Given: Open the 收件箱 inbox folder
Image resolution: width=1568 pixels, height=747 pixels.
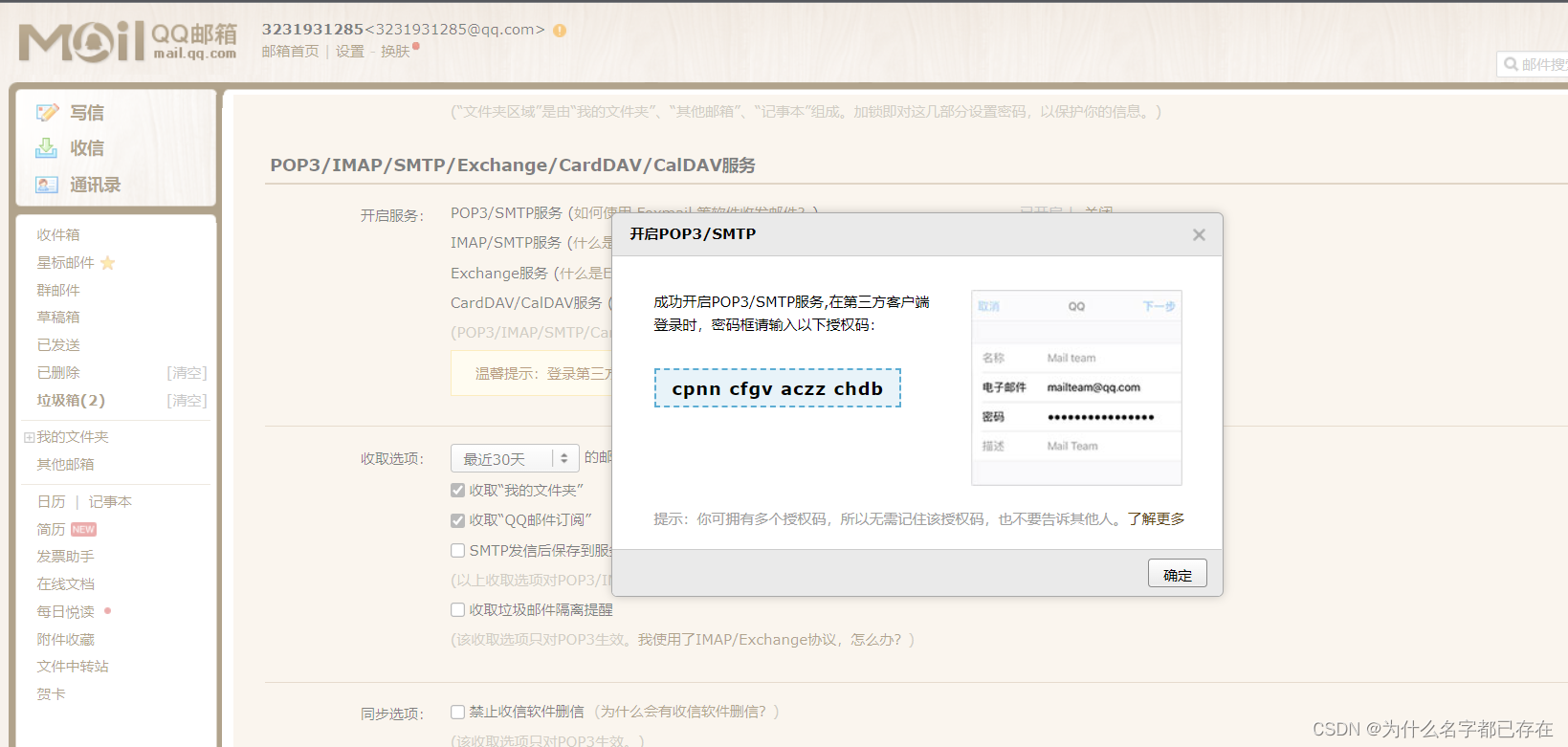Looking at the screenshot, I should (x=58, y=234).
